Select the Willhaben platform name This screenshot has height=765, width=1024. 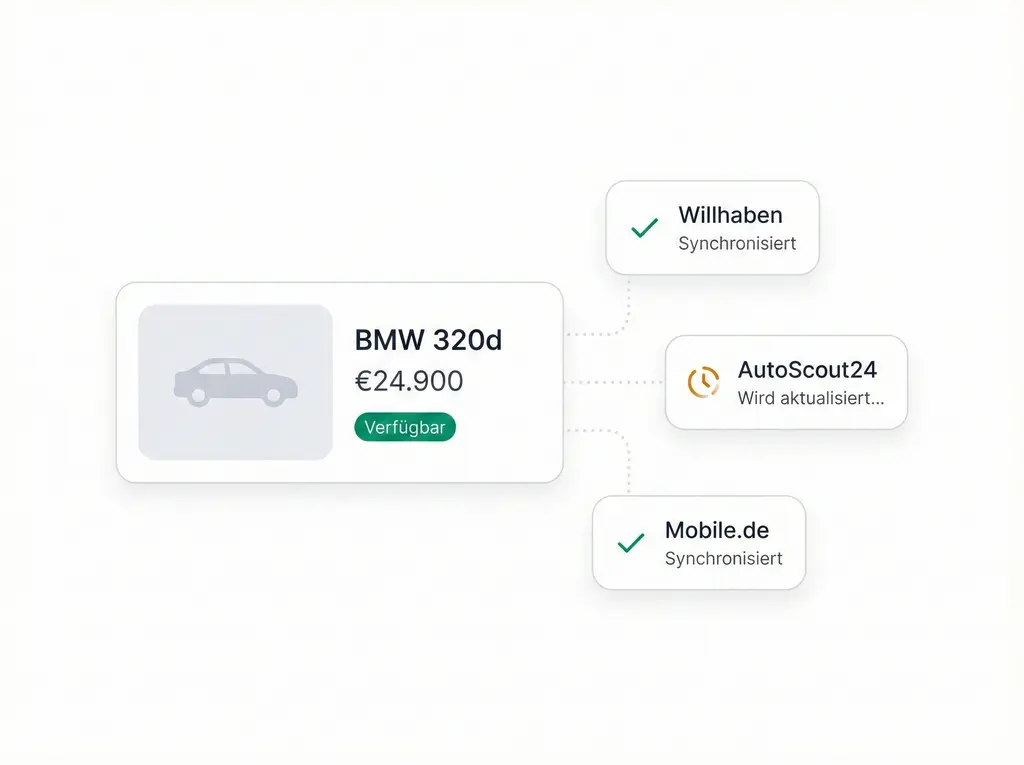click(x=730, y=215)
